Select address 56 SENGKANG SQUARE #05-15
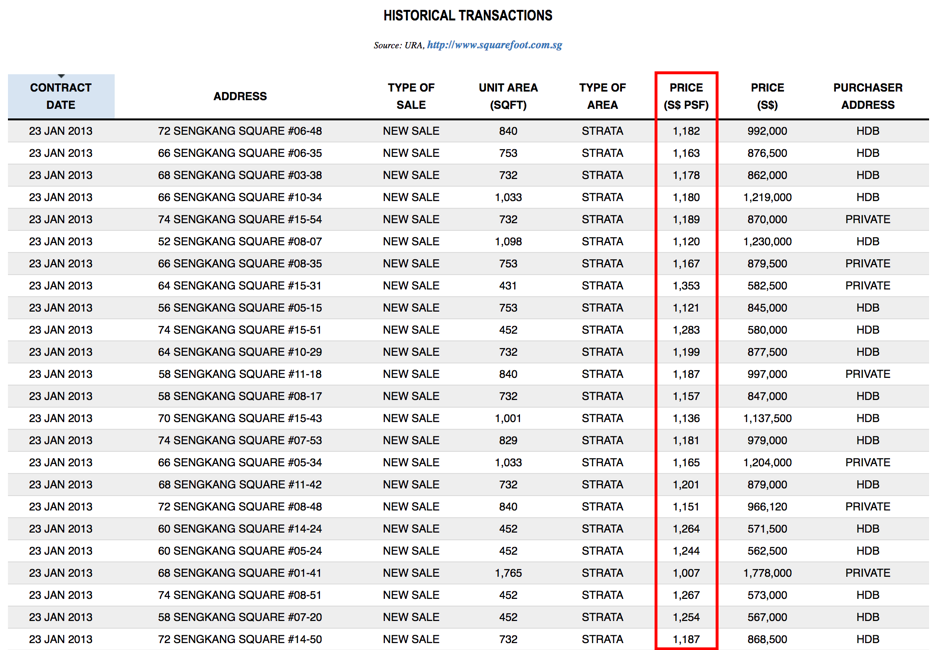937x650 pixels. tap(240, 308)
